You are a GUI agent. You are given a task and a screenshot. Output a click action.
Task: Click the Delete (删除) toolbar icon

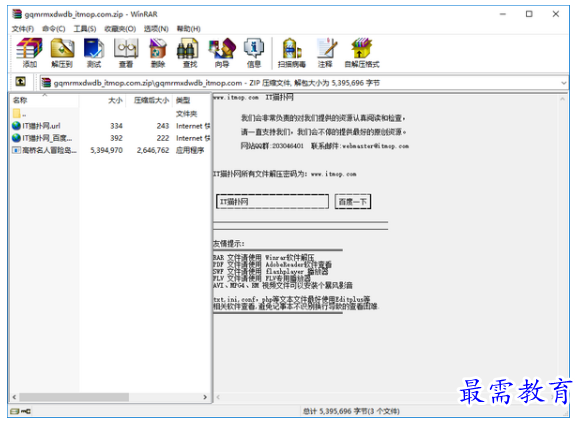point(158,49)
